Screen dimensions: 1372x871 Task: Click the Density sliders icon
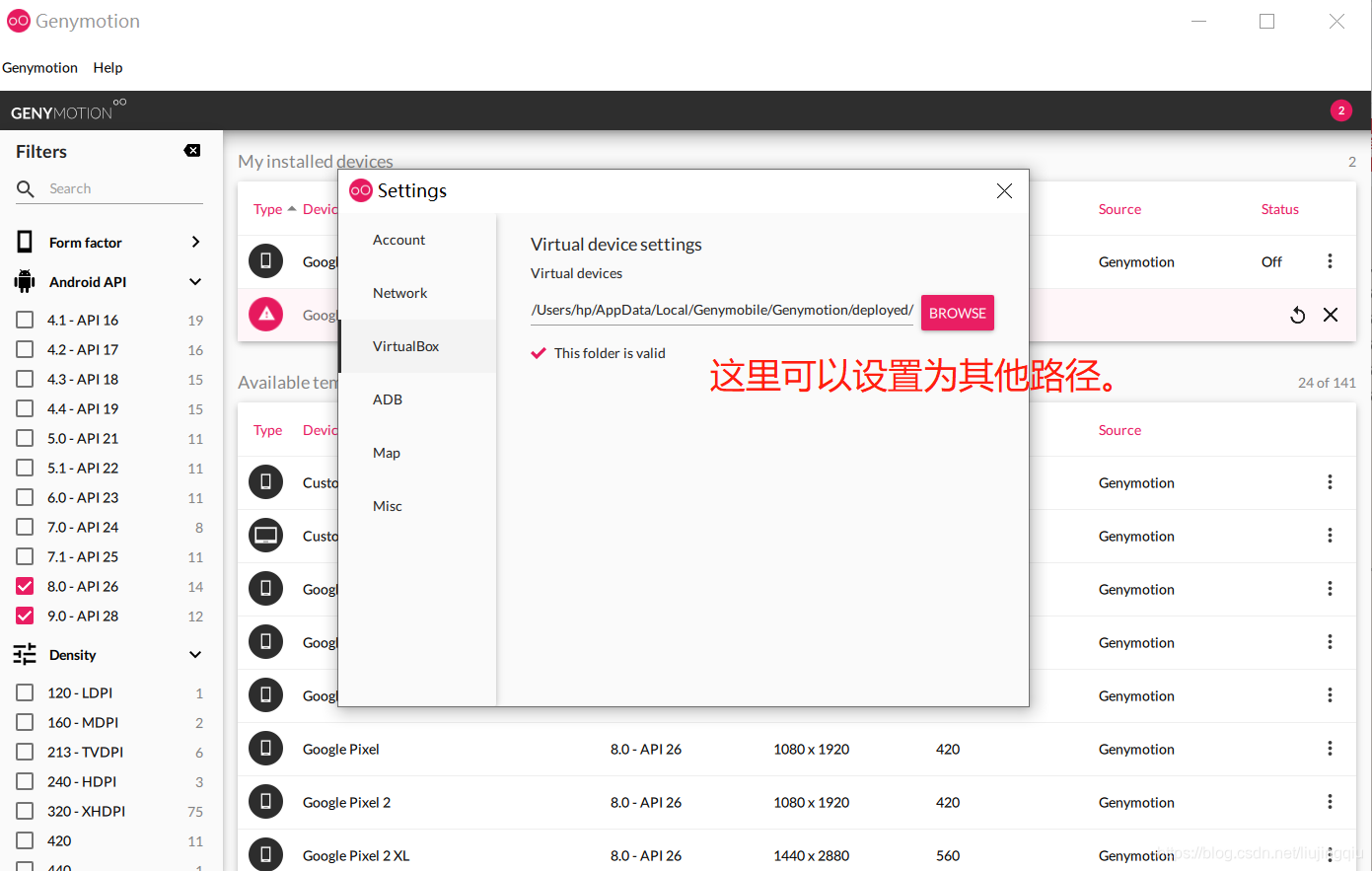point(25,655)
